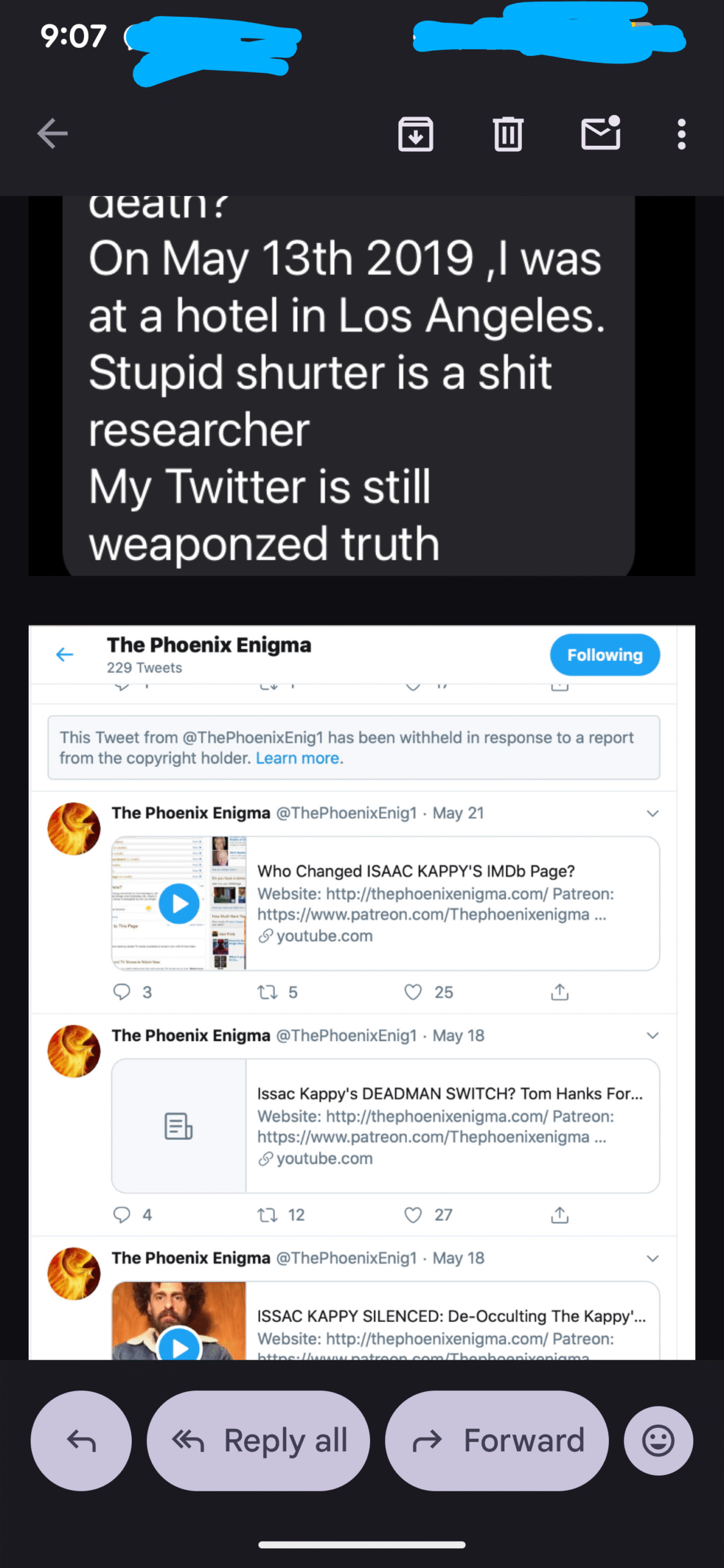The height and width of the screenshot is (1568, 724).
Task: Add an emoji reaction
Action: click(658, 1441)
